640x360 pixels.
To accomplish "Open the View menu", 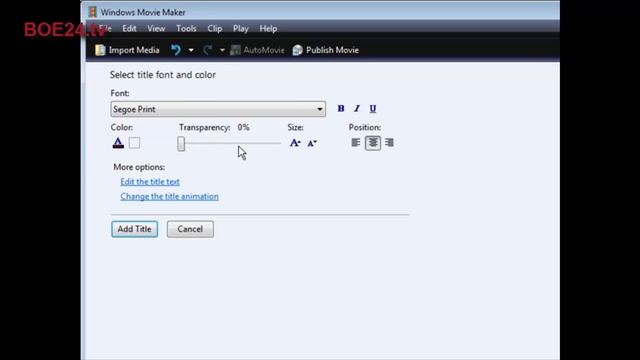I will [156, 29].
